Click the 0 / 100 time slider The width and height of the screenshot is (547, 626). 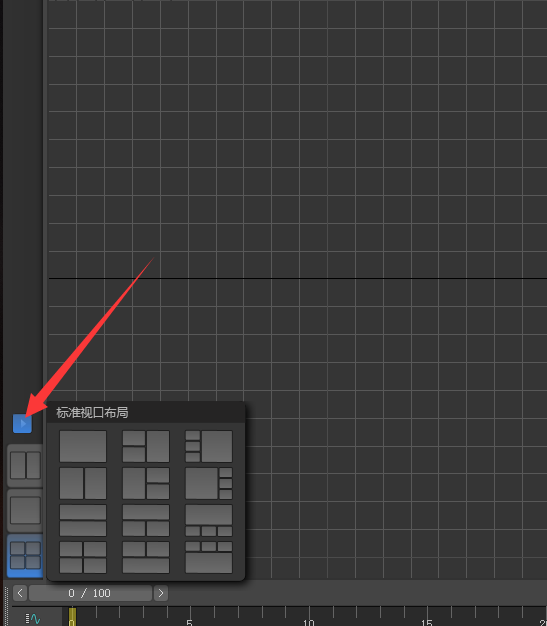point(90,593)
